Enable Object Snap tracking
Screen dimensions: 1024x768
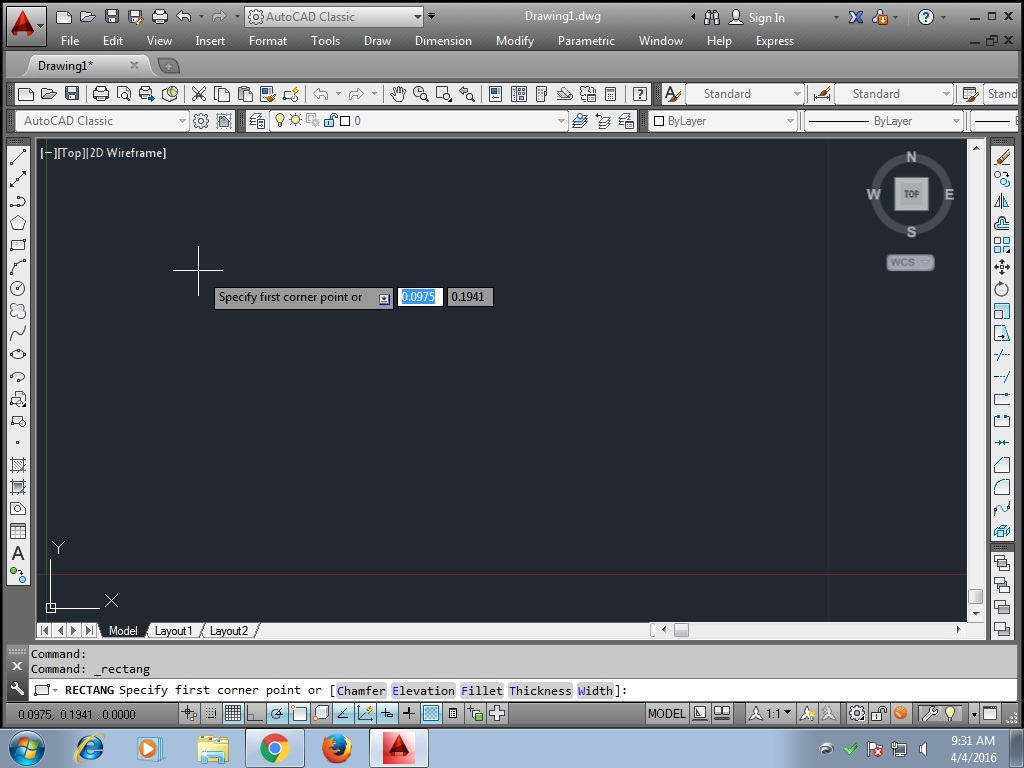click(341, 713)
